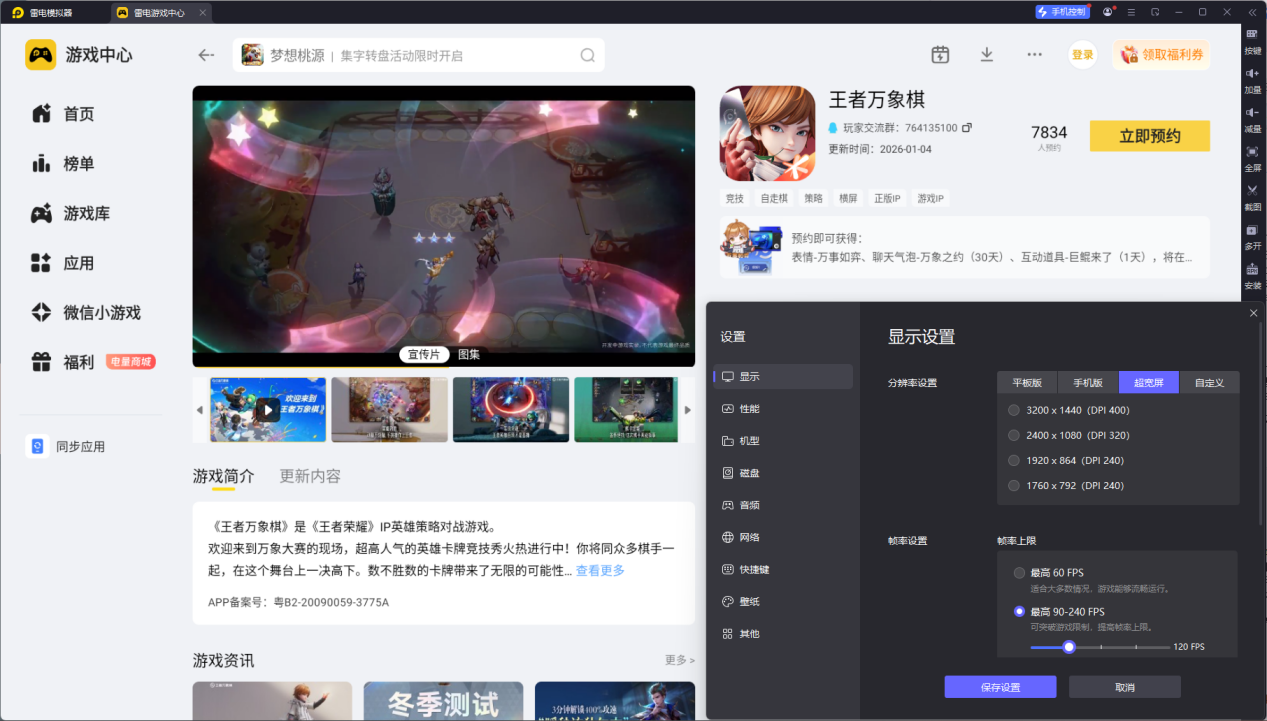Open the hamburger menu in title bar
Image resolution: width=1267 pixels, height=721 pixels.
(1131, 12)
